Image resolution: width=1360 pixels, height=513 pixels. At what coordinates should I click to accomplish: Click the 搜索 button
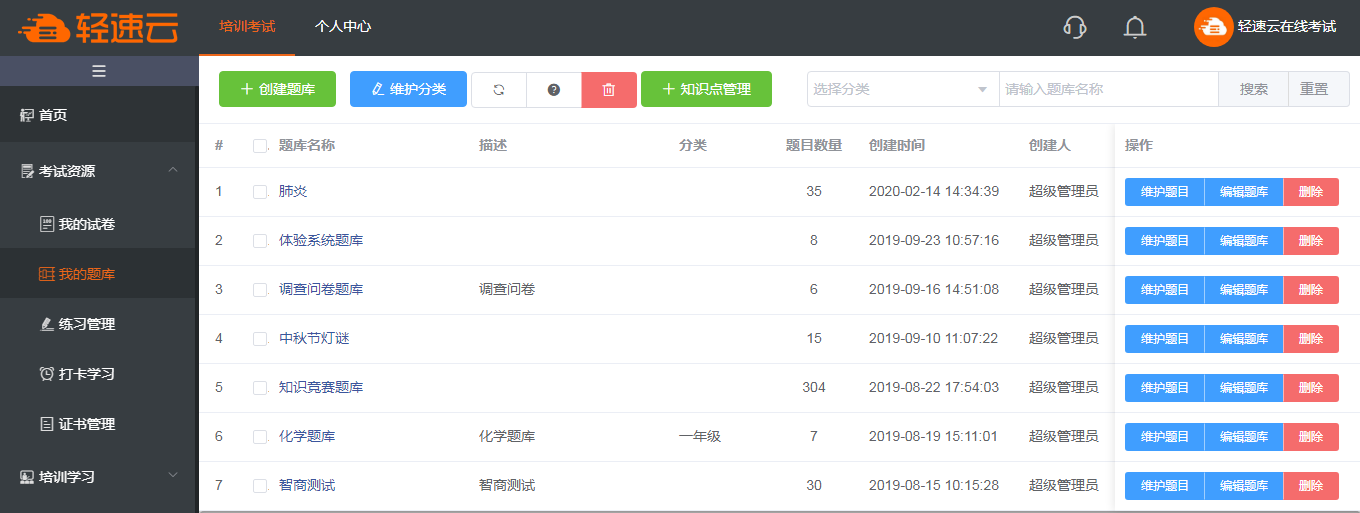1254,89
